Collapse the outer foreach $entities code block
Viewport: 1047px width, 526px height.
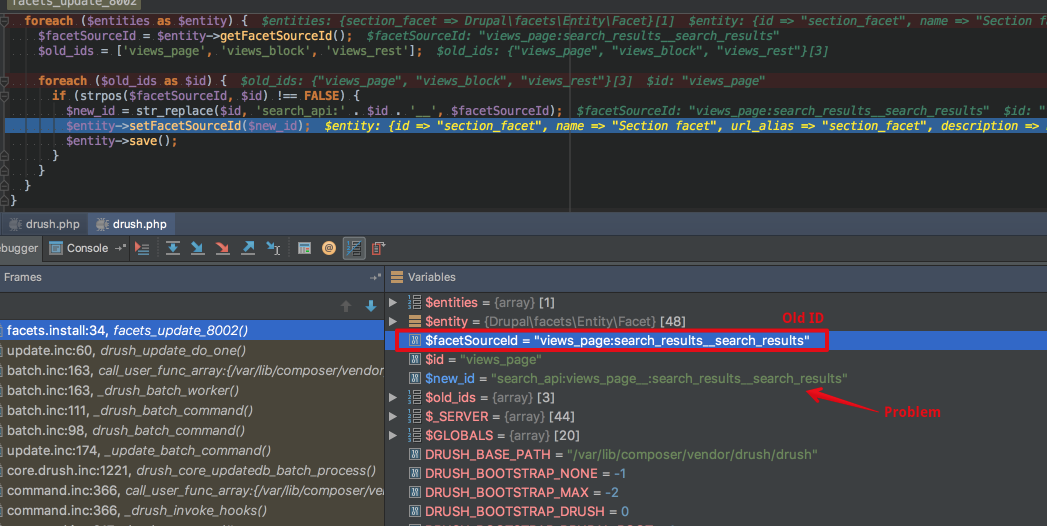point(5,21)
